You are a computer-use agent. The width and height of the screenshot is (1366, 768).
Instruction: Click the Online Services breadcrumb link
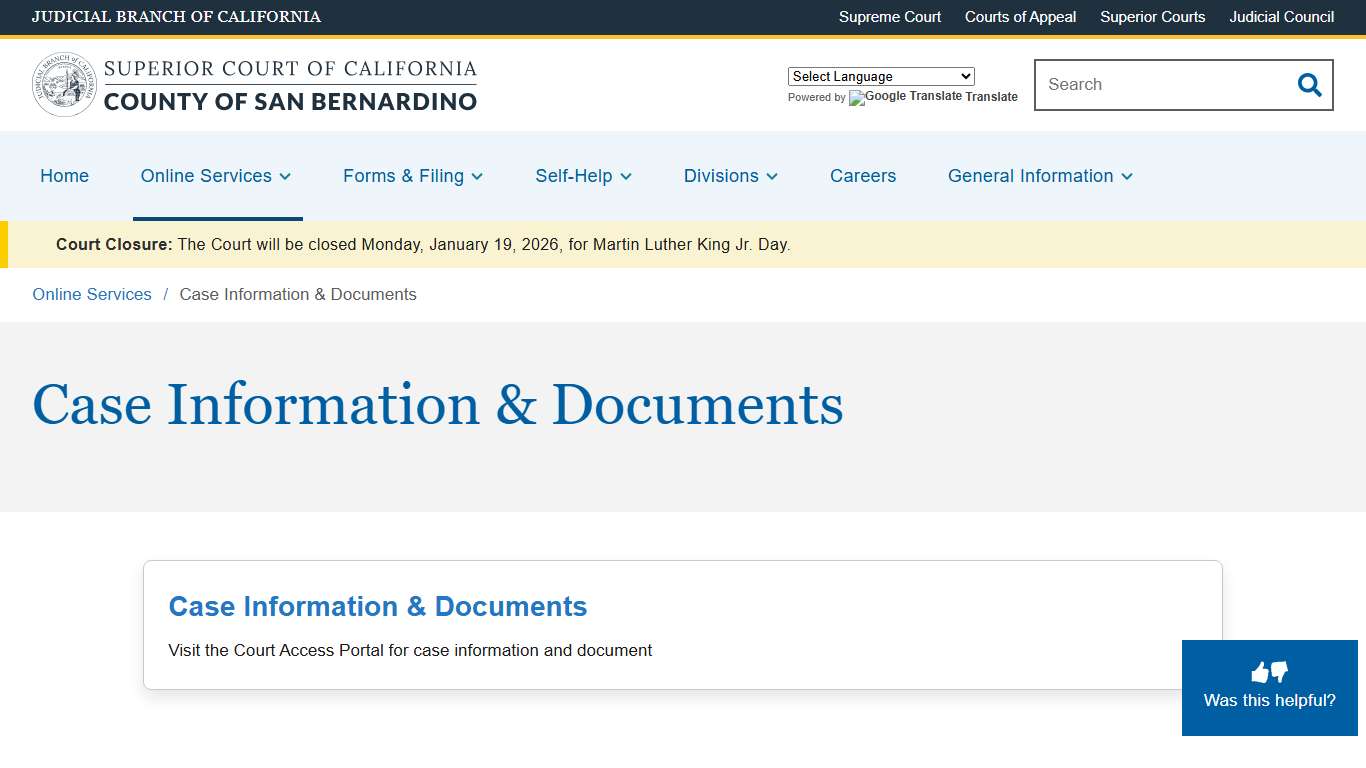(x=91, y=294)
